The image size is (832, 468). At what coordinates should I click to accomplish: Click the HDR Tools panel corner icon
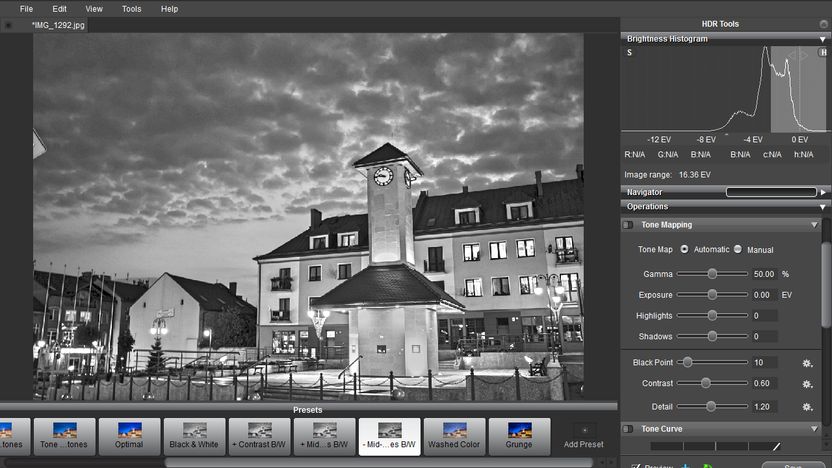[x=824, y=24]
